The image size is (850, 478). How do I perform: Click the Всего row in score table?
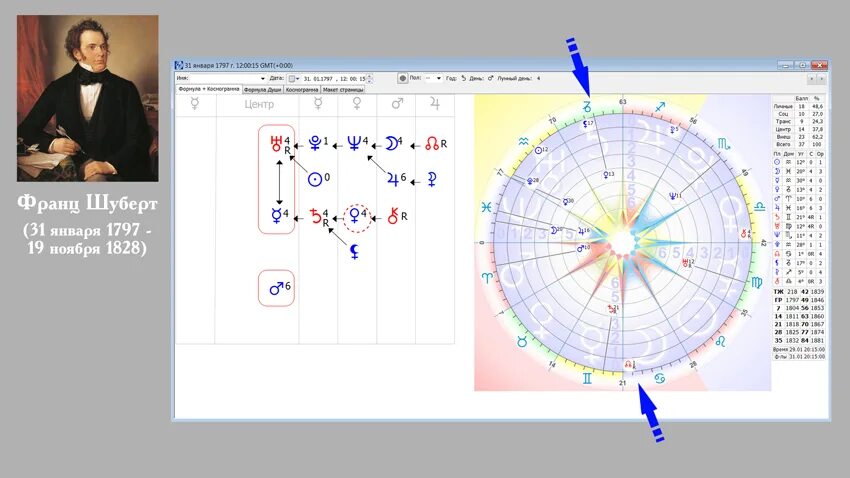click(x=799, y=145)
